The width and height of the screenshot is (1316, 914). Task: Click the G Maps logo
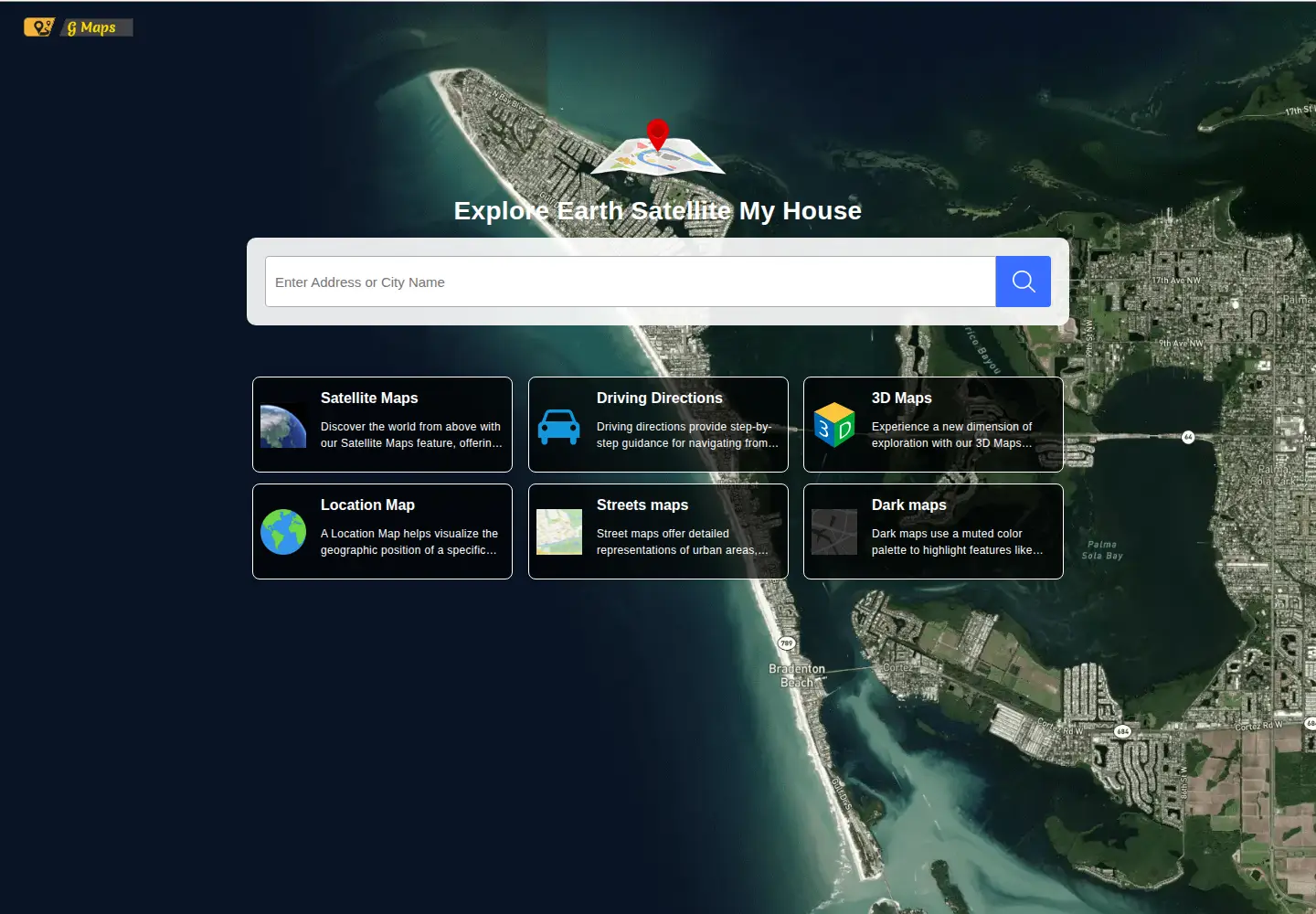tap(79, 27)
